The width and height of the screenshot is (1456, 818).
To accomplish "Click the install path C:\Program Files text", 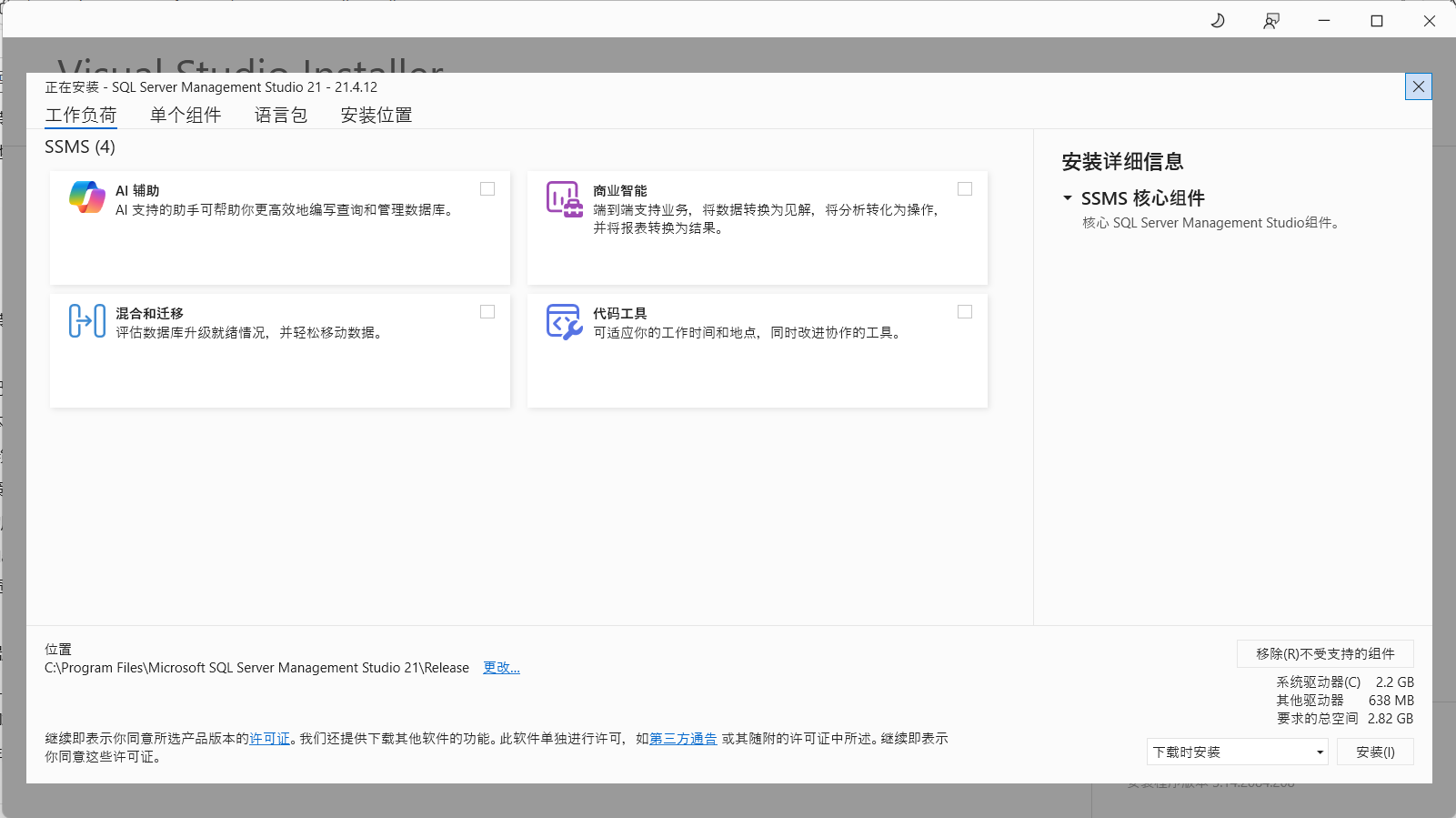I will tap(256, 668).
